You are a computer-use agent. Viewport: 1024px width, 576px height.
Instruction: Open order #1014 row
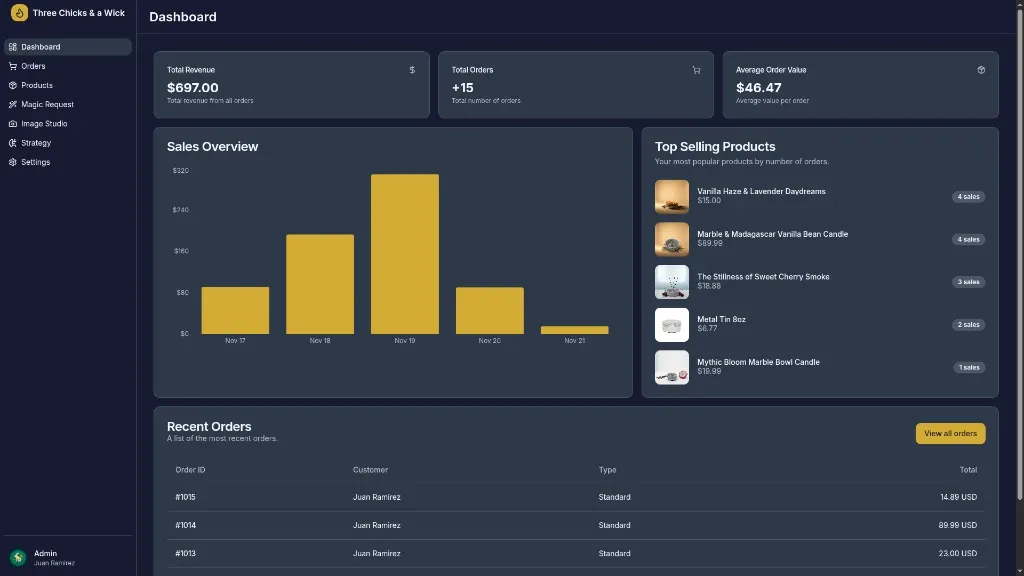tap(185, 525)
